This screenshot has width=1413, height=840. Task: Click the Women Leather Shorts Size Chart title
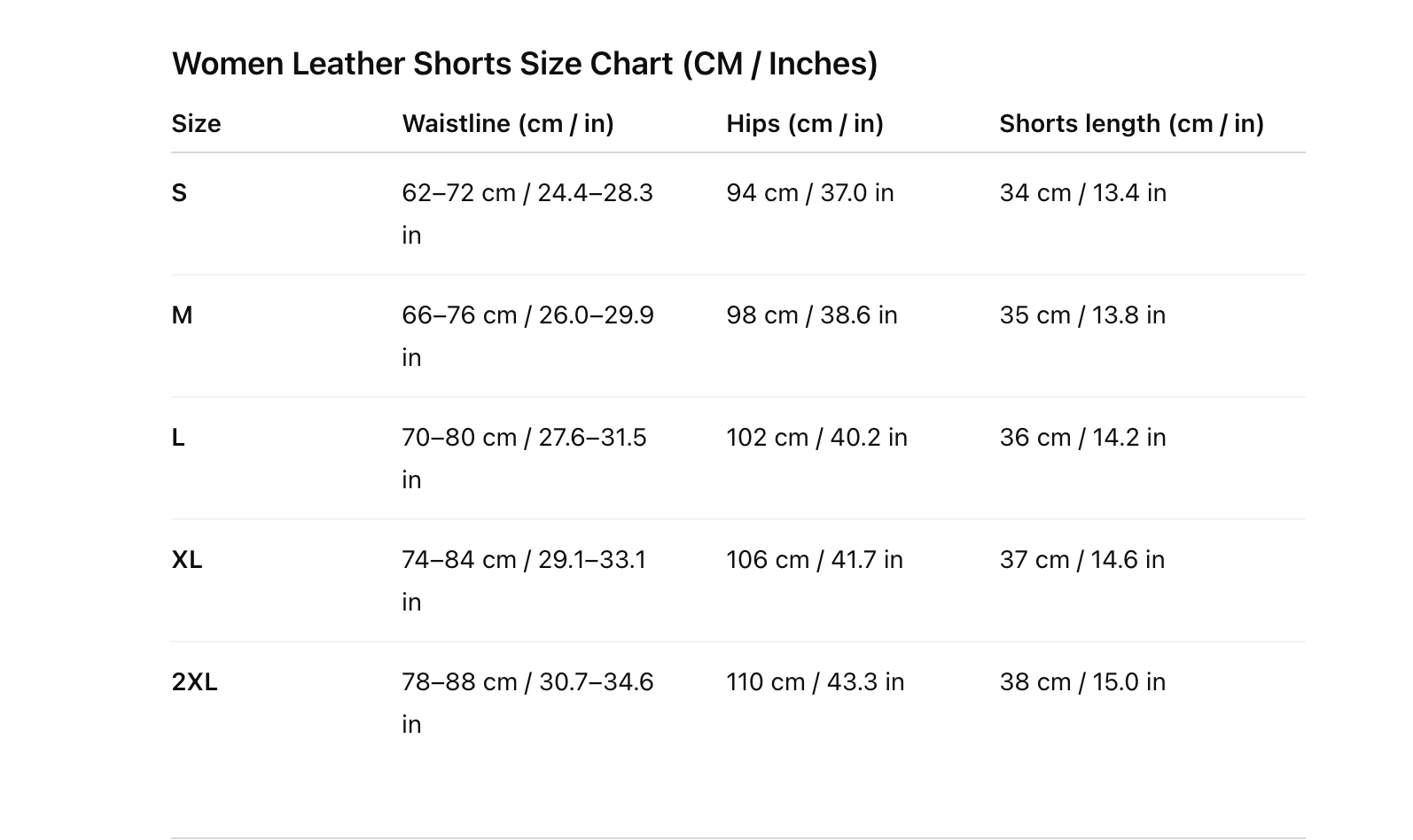point(524,64)
